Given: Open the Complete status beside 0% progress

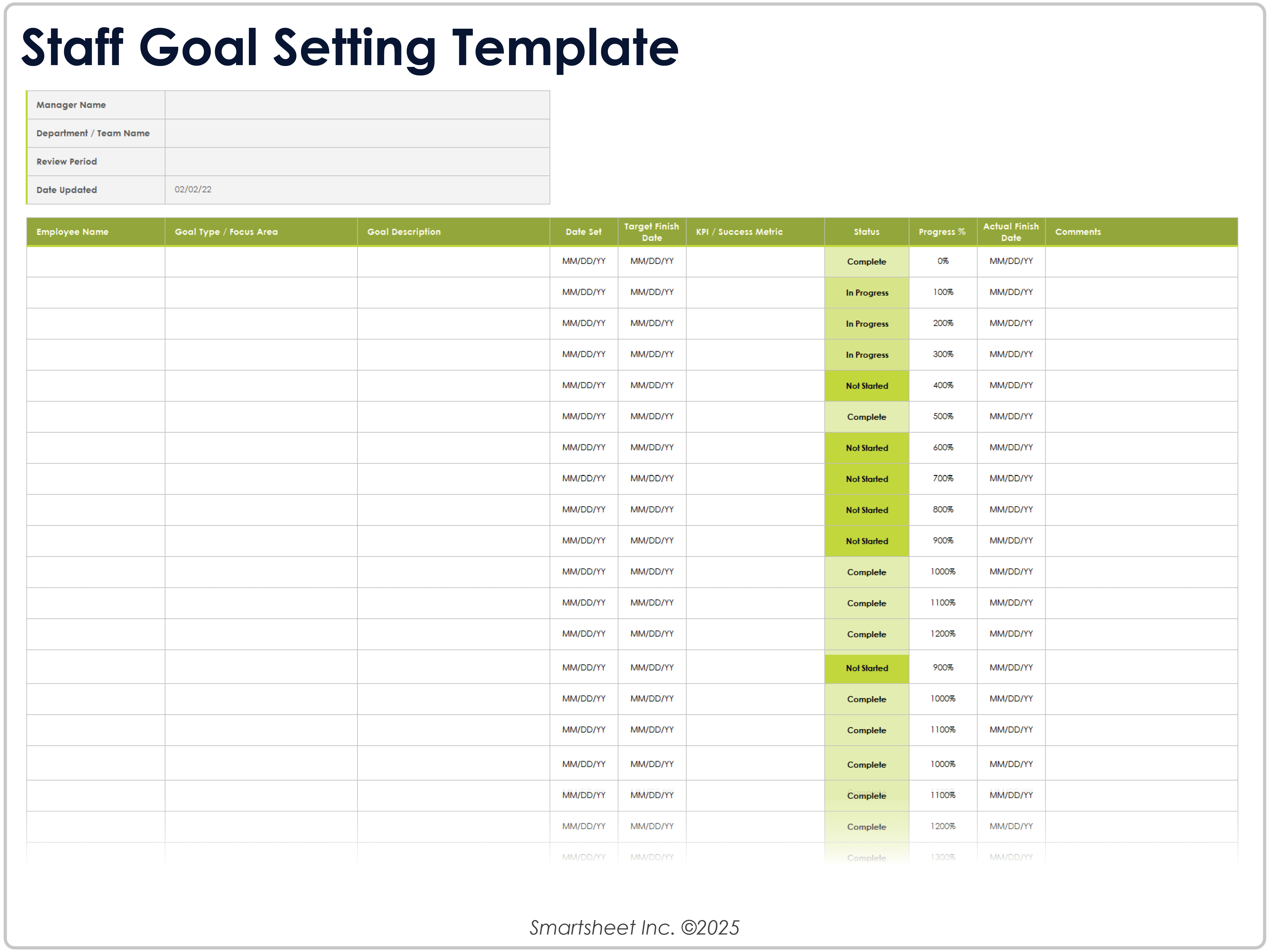Looking at the screenshot, I should [866, 262].
